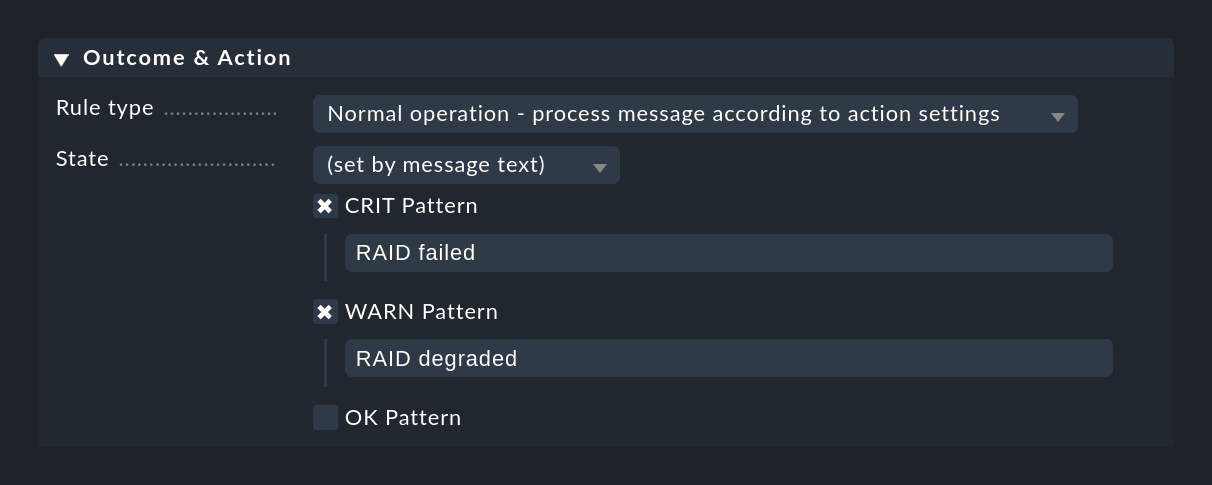Collapse the Outcome & Action section triangle

[x=61, y=60]
